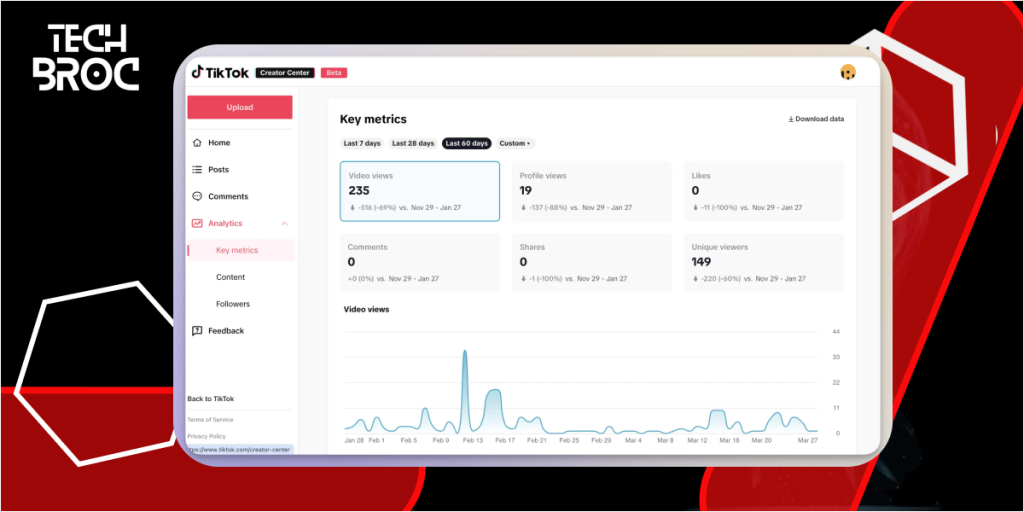This screenshot has width=1024, height=512.
Task: Select the Profile views metric card
Action: point(592,191)
